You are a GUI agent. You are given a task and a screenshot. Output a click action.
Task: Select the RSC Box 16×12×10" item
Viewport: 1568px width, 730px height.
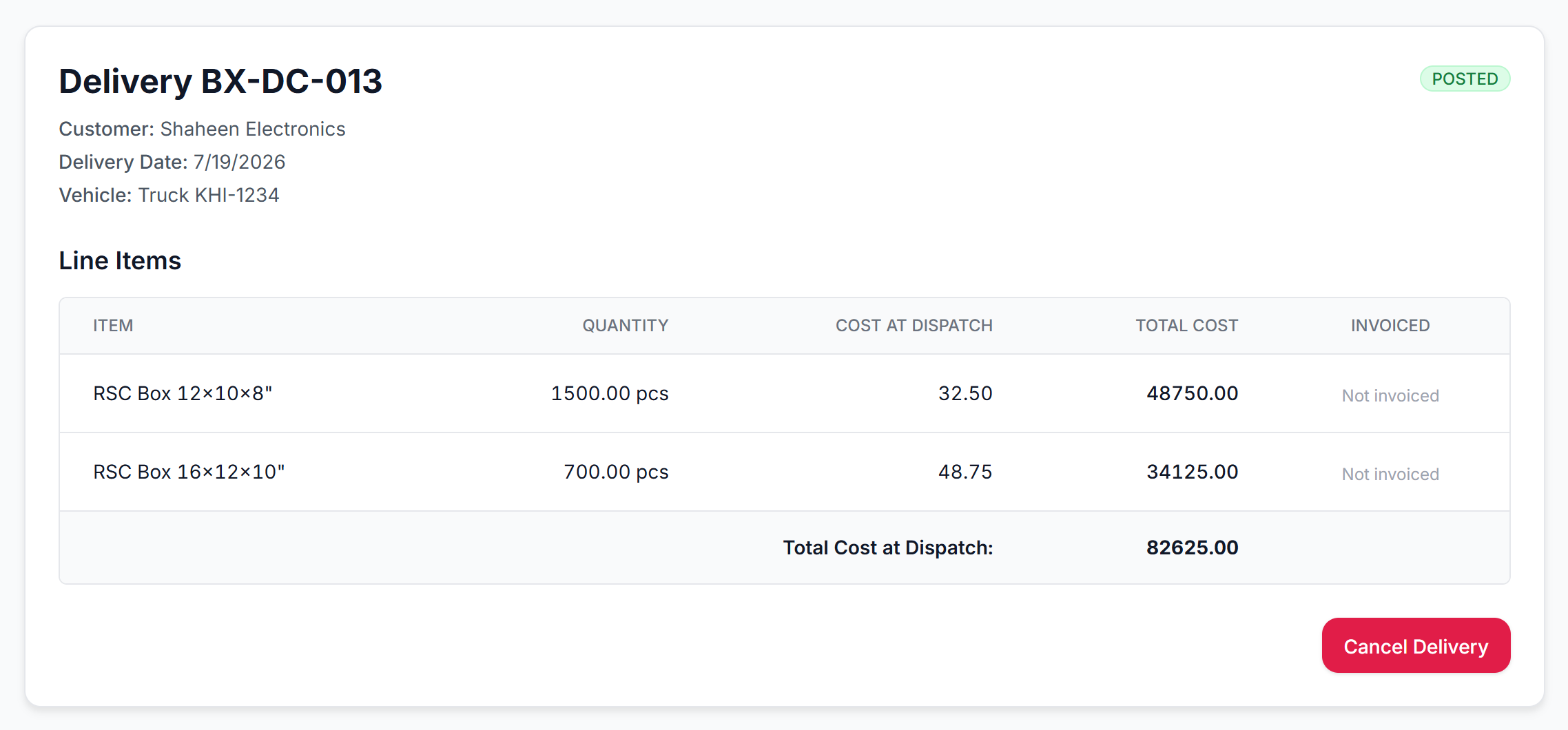189,472
